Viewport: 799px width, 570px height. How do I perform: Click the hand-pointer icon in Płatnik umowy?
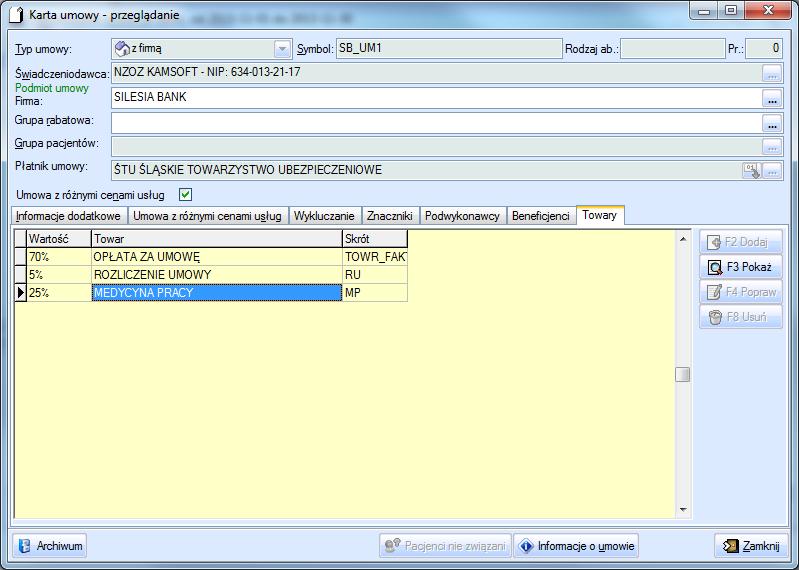click(x=752, y=171)
